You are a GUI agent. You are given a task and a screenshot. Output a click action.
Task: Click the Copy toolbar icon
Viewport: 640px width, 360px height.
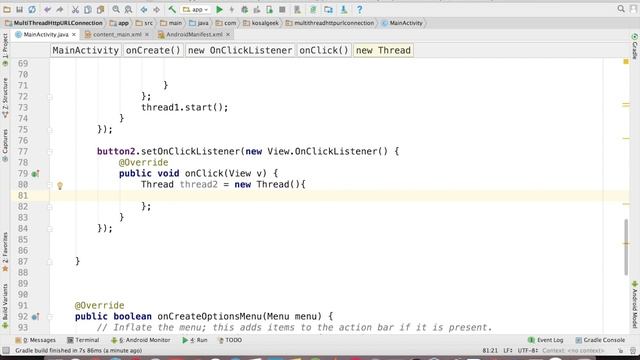click(88, 9)
